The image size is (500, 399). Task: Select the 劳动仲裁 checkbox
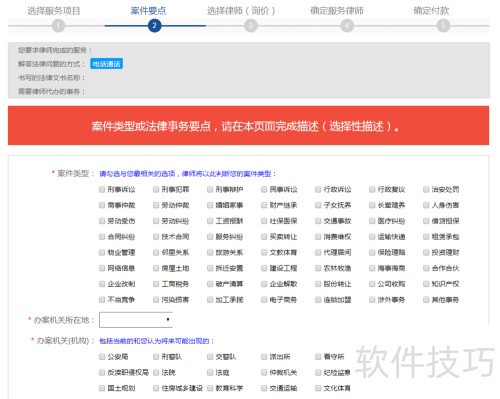(156, 205)
